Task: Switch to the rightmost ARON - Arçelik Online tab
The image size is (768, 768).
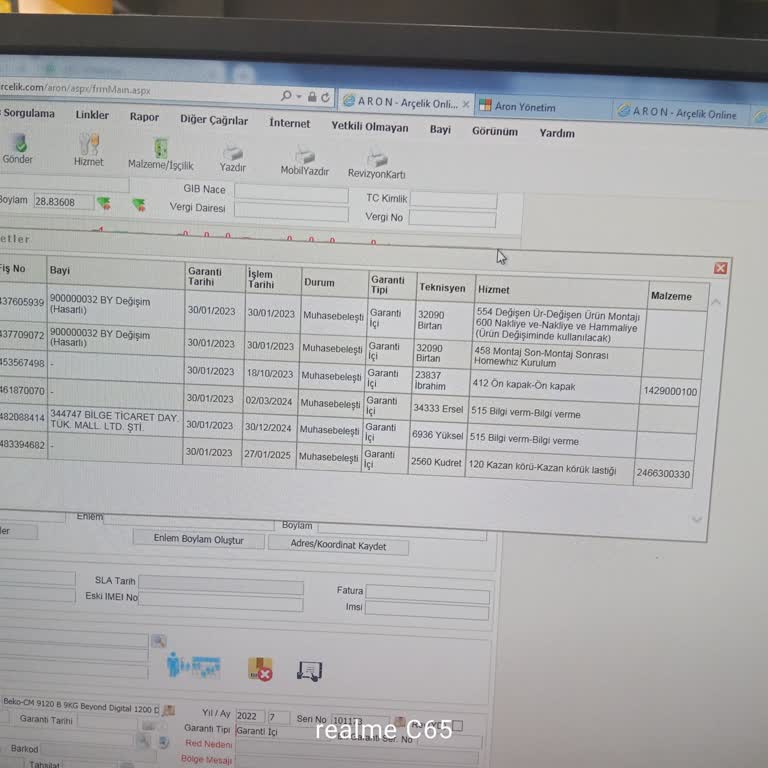Action: click(682, 112)
